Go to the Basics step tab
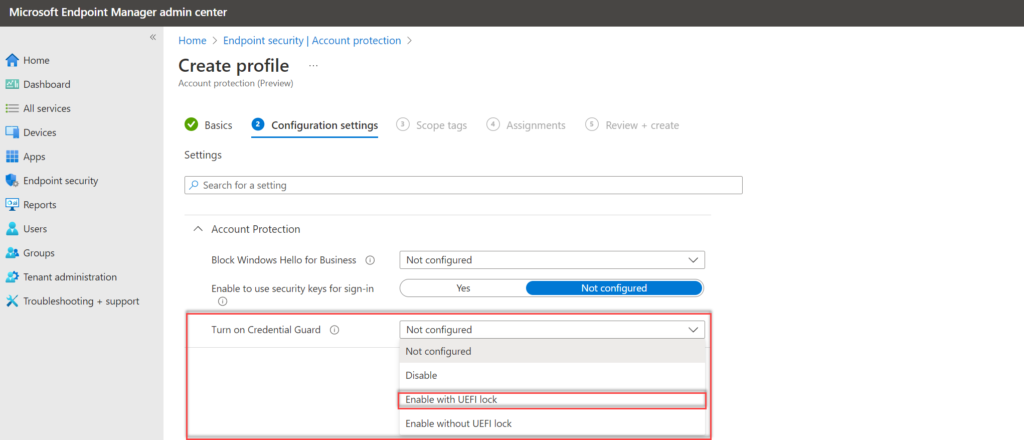Image resolution: width=1024 pixels, height=440 pixels. click(x=208, y=125)
